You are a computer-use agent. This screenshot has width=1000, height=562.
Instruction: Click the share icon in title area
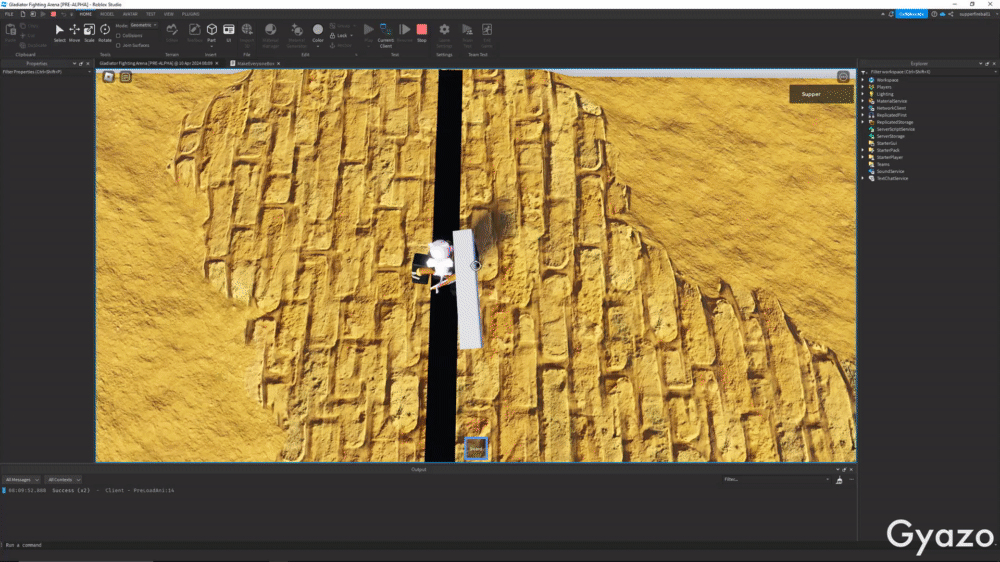950,14
